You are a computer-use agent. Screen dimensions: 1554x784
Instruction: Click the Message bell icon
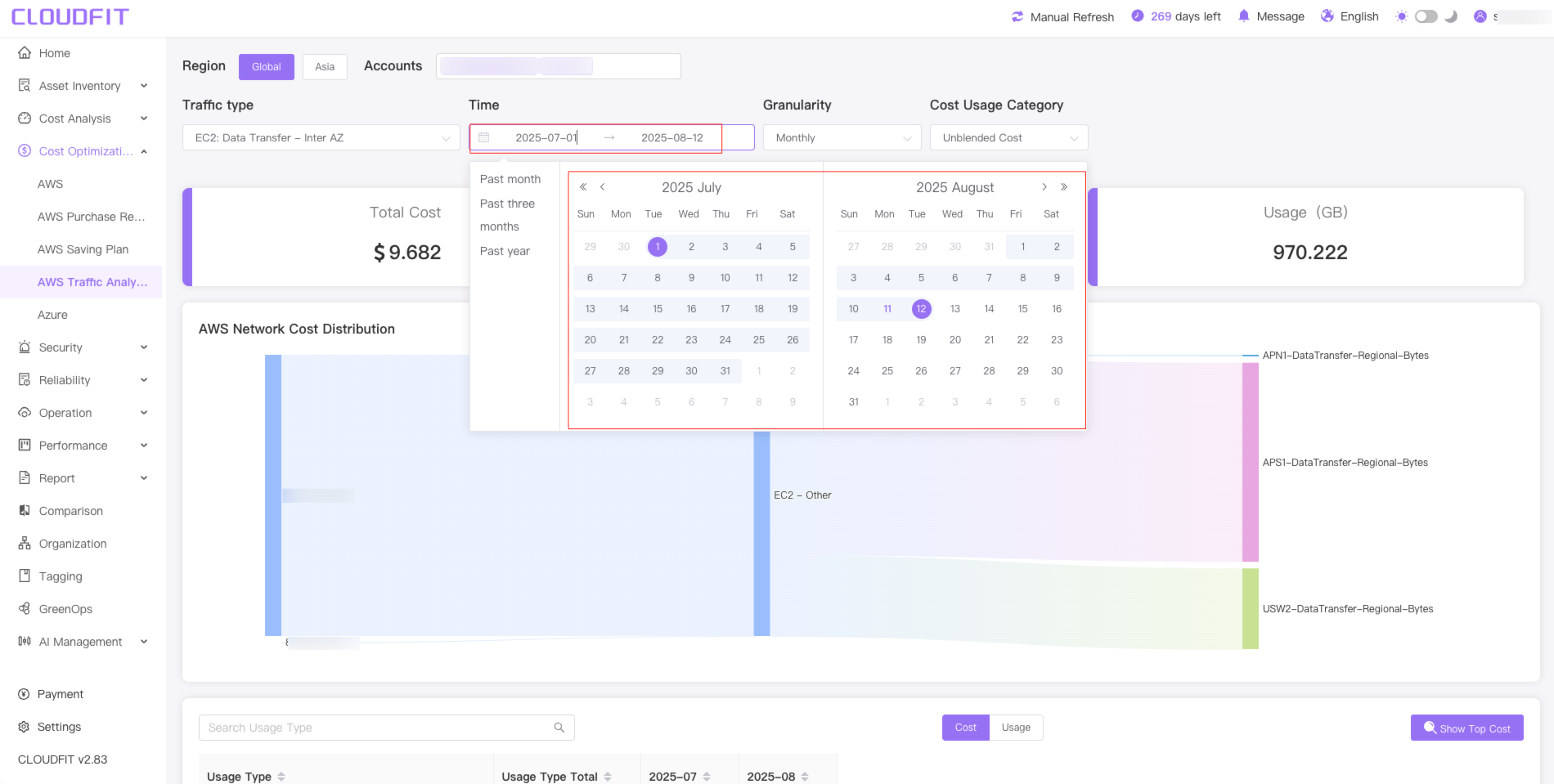click(1244, 16)
